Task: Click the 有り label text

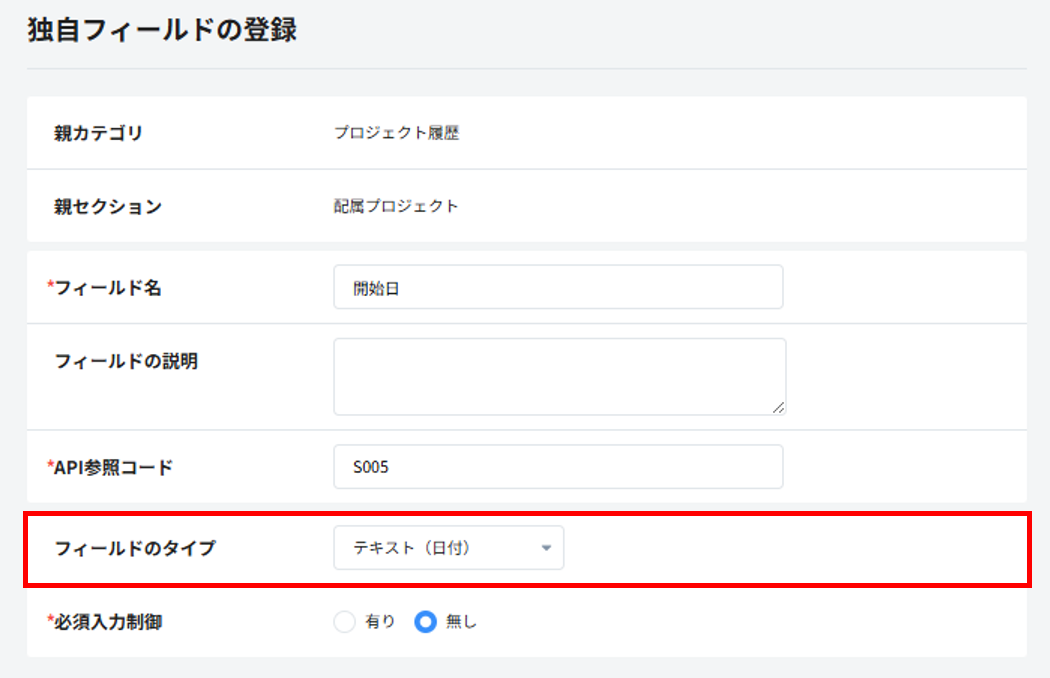Action: 380,622
